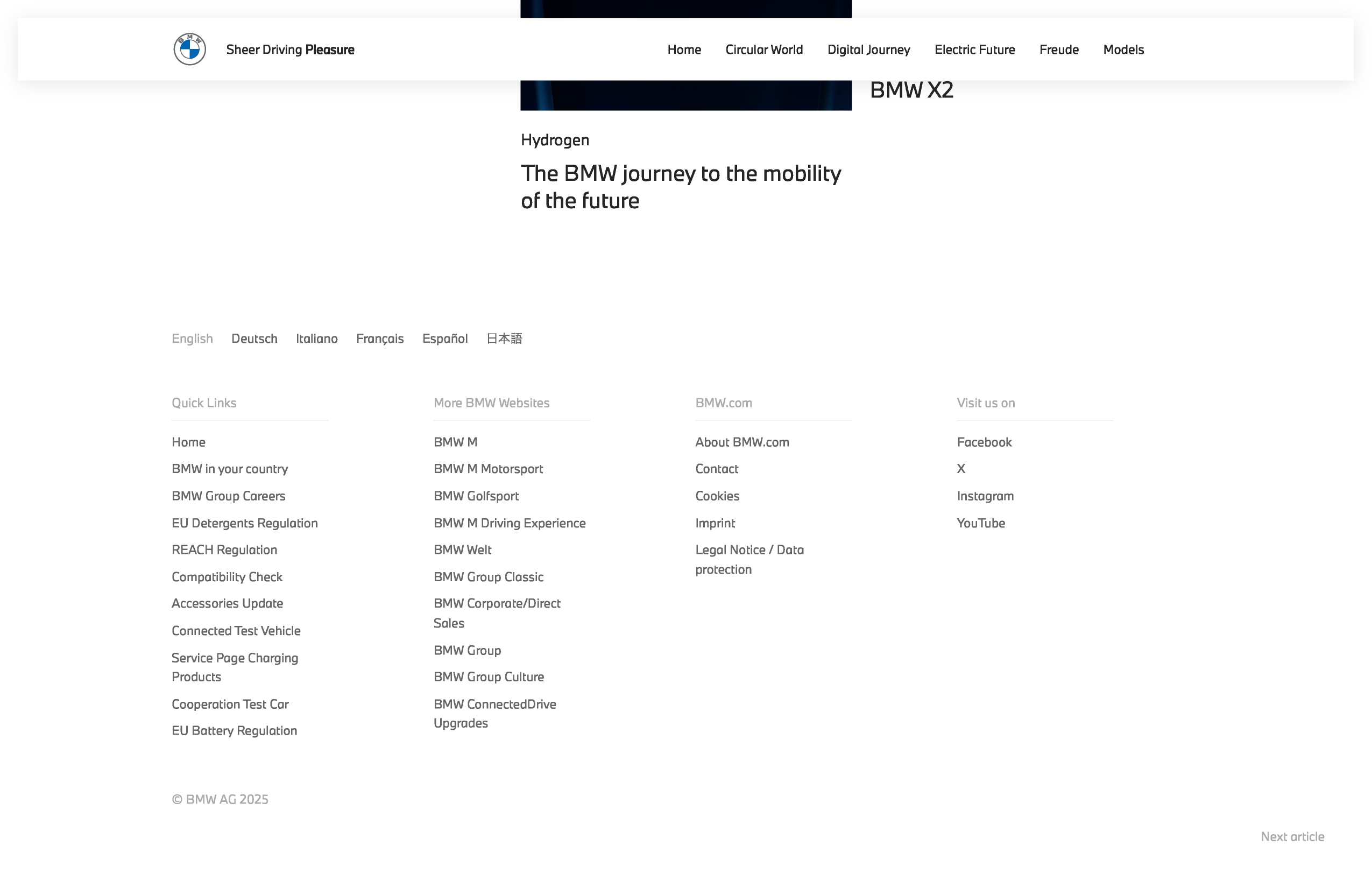
Task: Visit BMW on X
Action: 961,469
